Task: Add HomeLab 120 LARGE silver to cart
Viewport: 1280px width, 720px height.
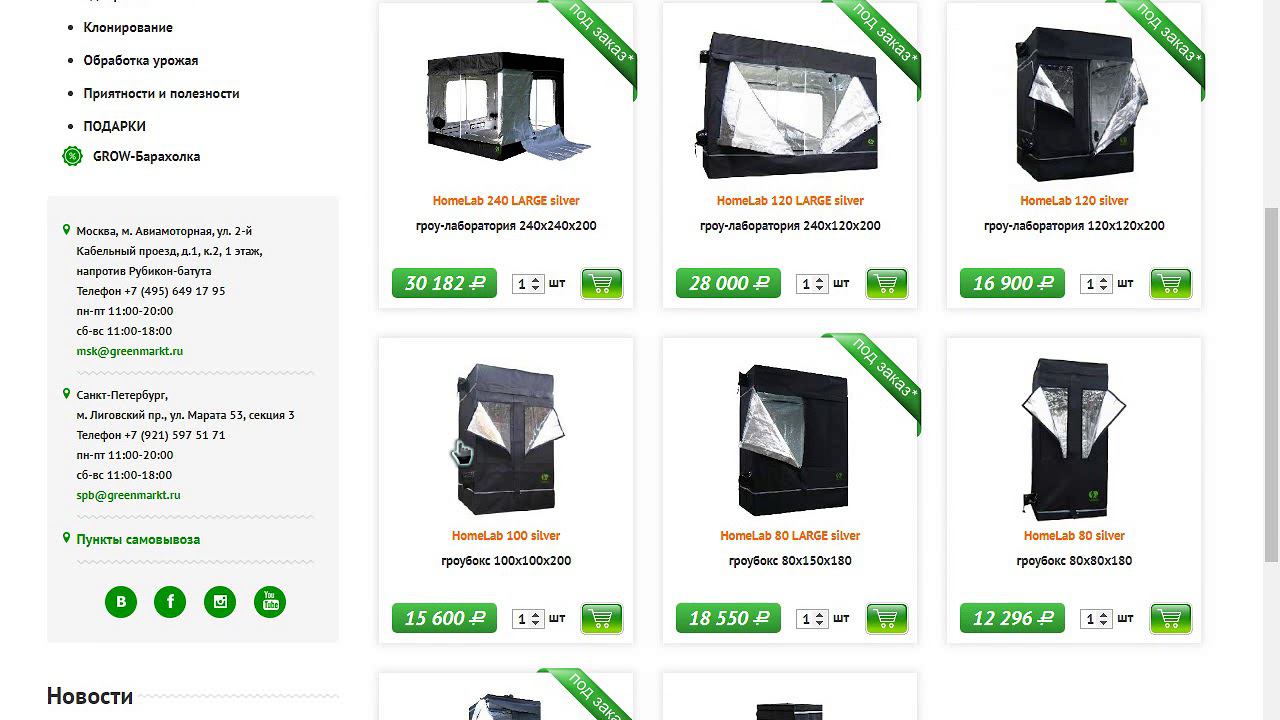Action: point(886,283)
